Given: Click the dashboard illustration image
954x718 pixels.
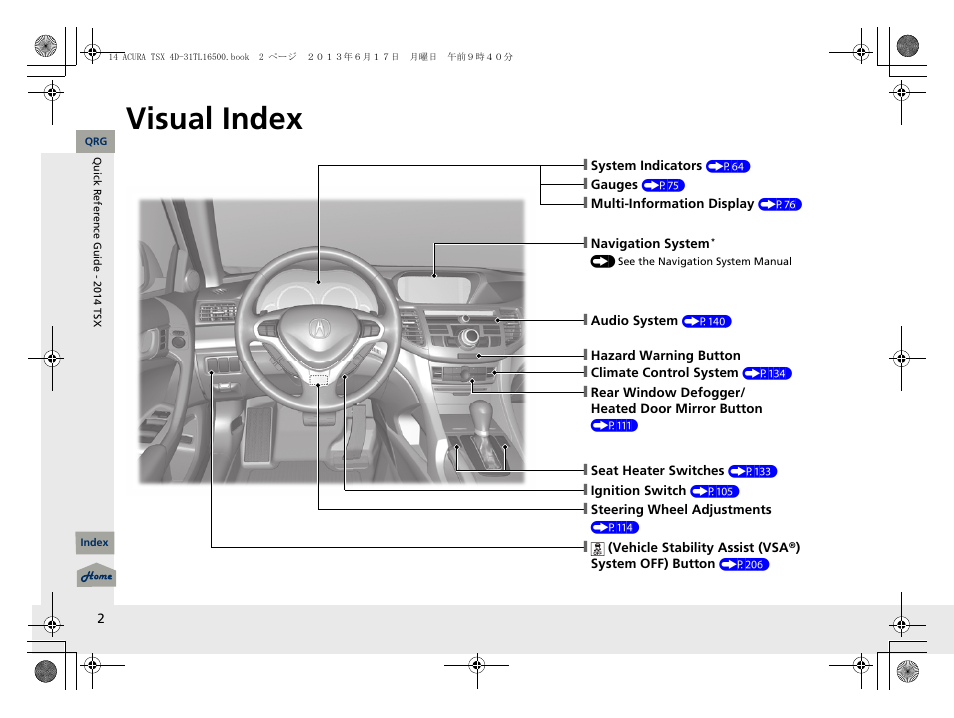Looking at the screenshot, I should 332,341.
